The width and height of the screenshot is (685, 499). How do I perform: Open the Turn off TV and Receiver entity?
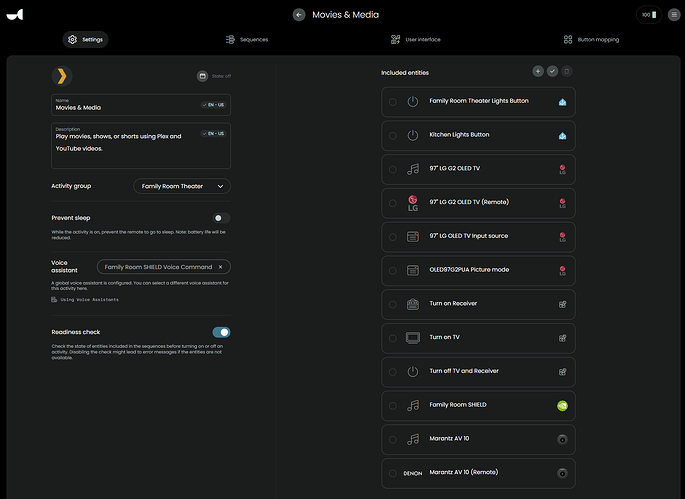tap(478, 372)
